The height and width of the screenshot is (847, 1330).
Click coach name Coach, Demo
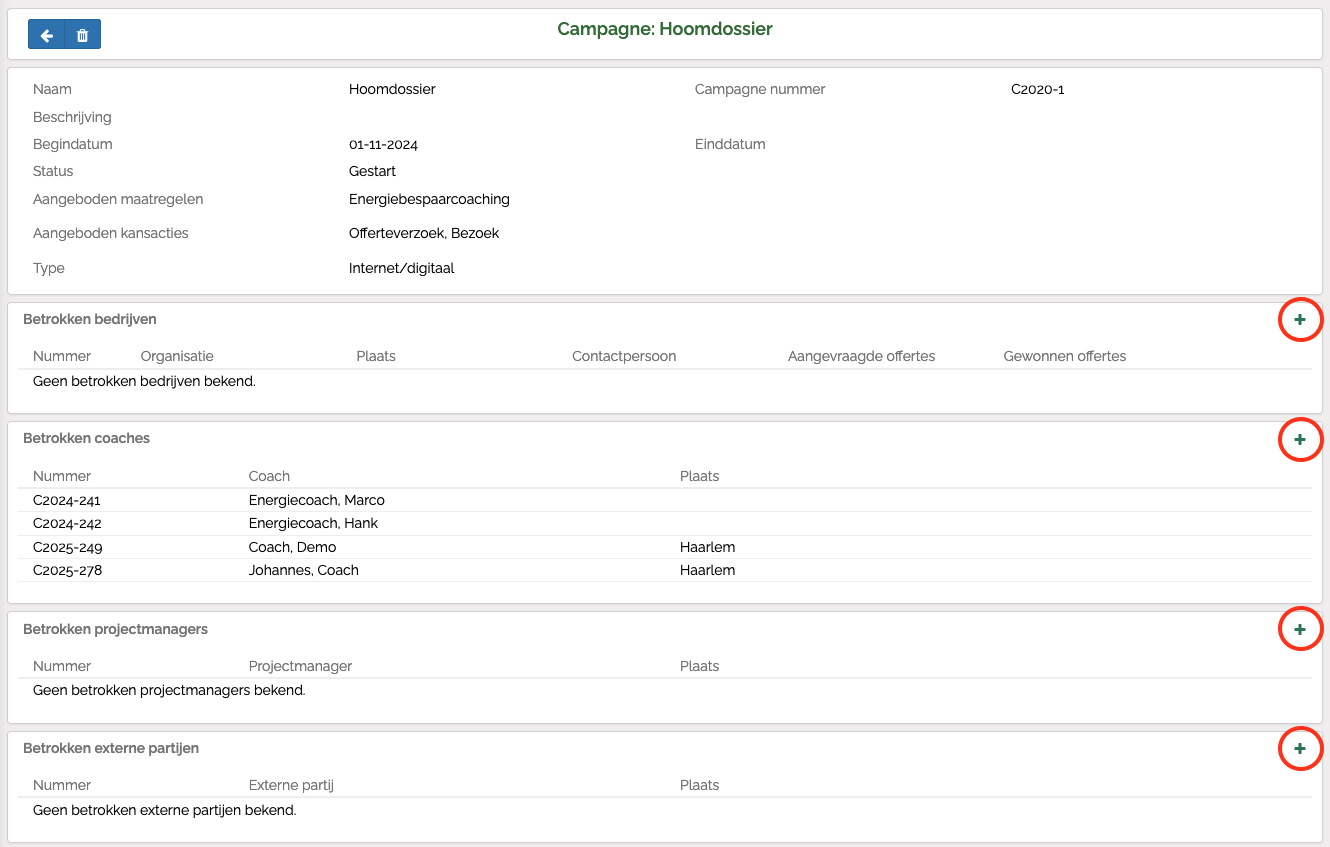point(292,547)
